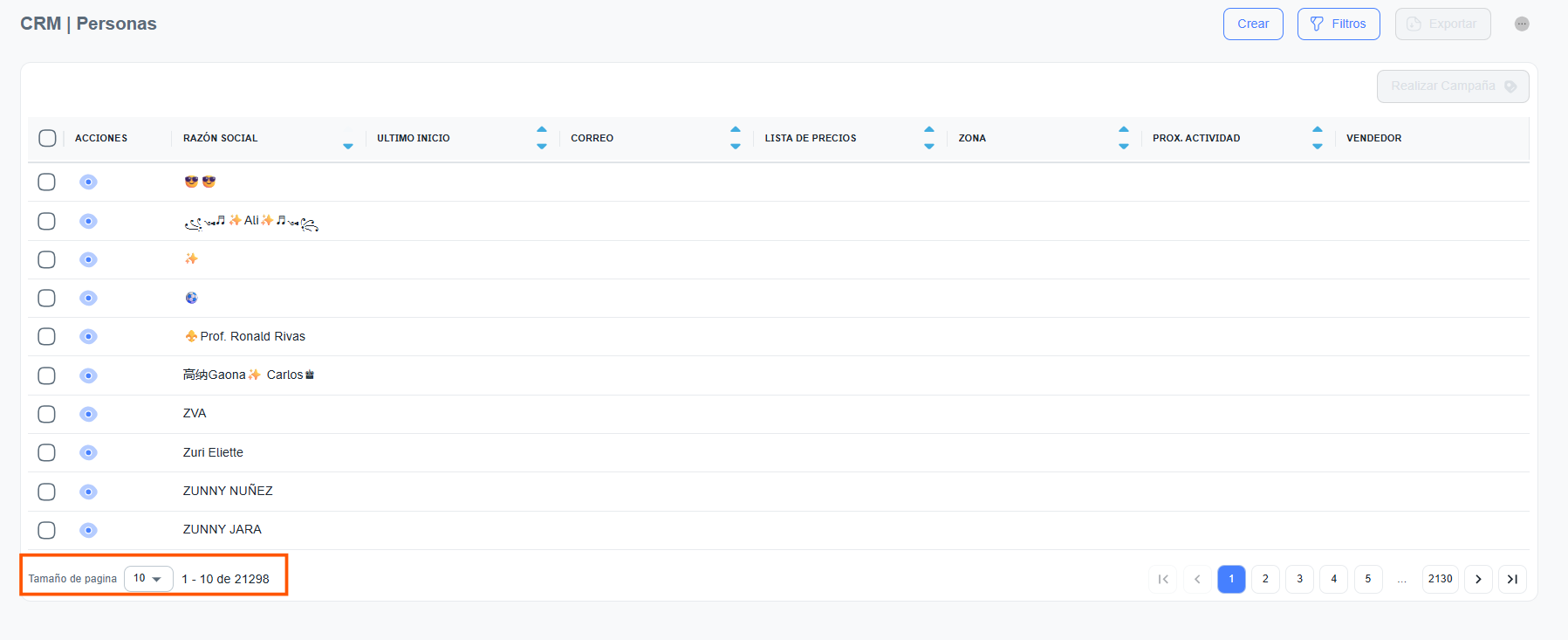Go to page 3
The width and height of the screenshot is (1568, 640).
tap(1299, 579)
